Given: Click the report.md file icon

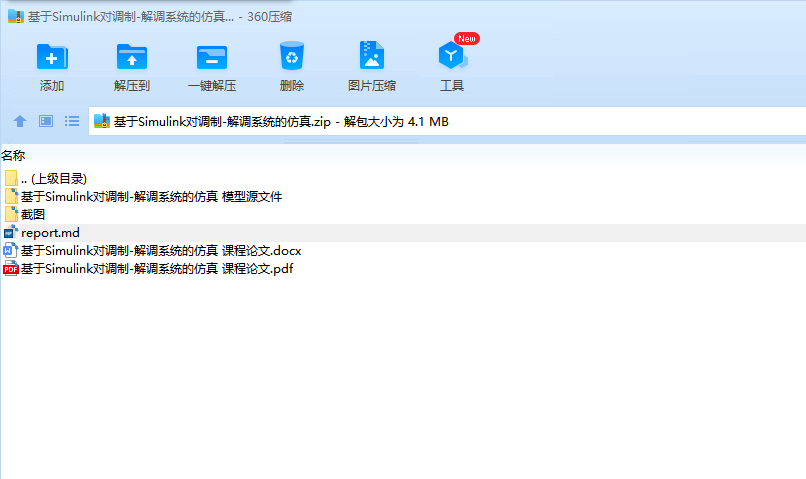Looking at the screenshot, I should [x=11, y=232].
